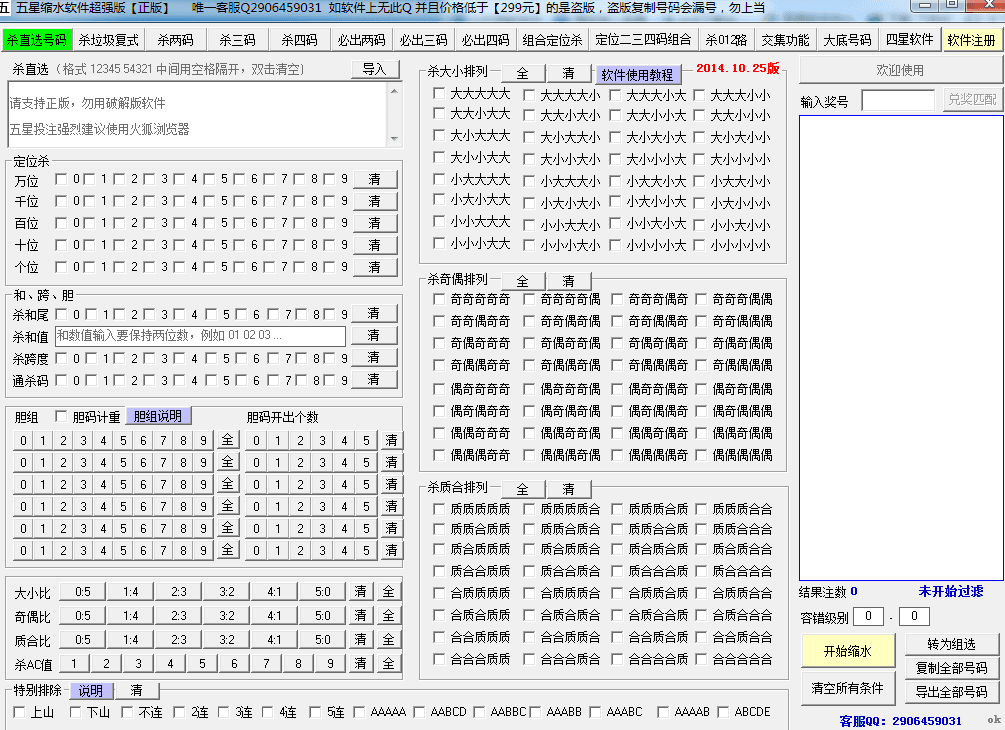
Task: Click 清空所有条件 to reset conditions
Action: coord(848,689)
